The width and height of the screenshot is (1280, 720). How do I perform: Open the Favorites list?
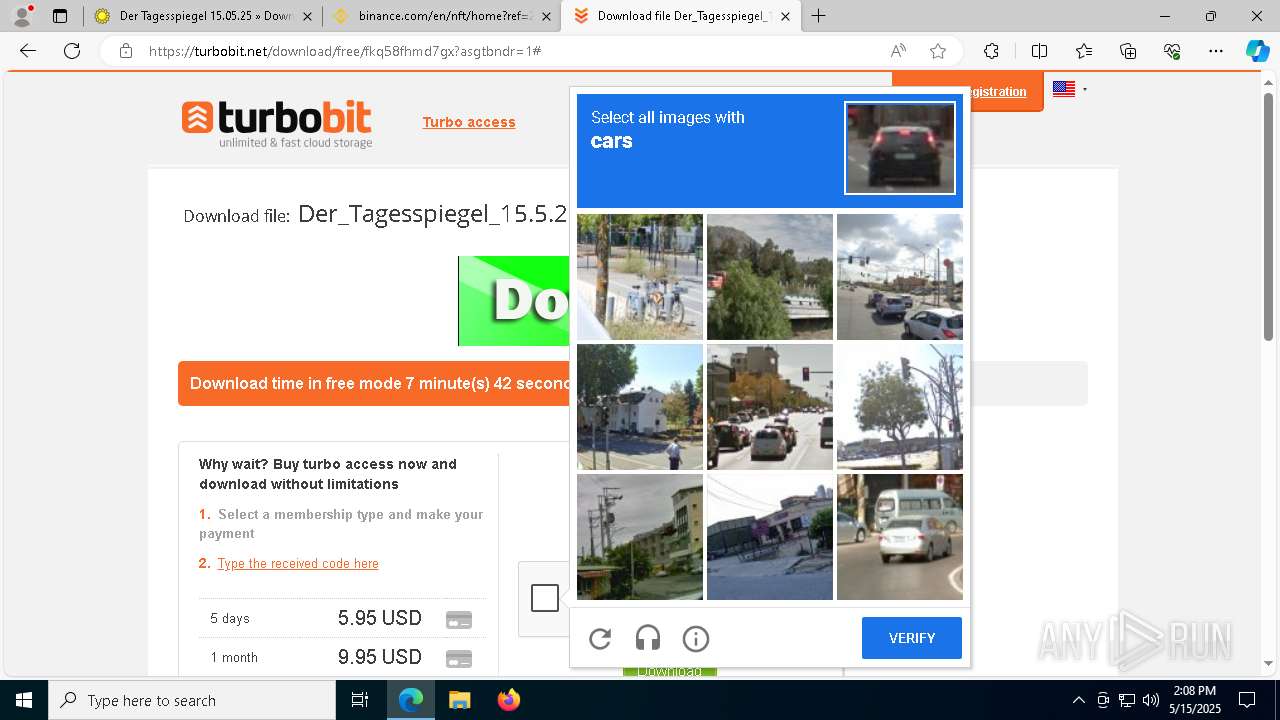[1084, 51]
